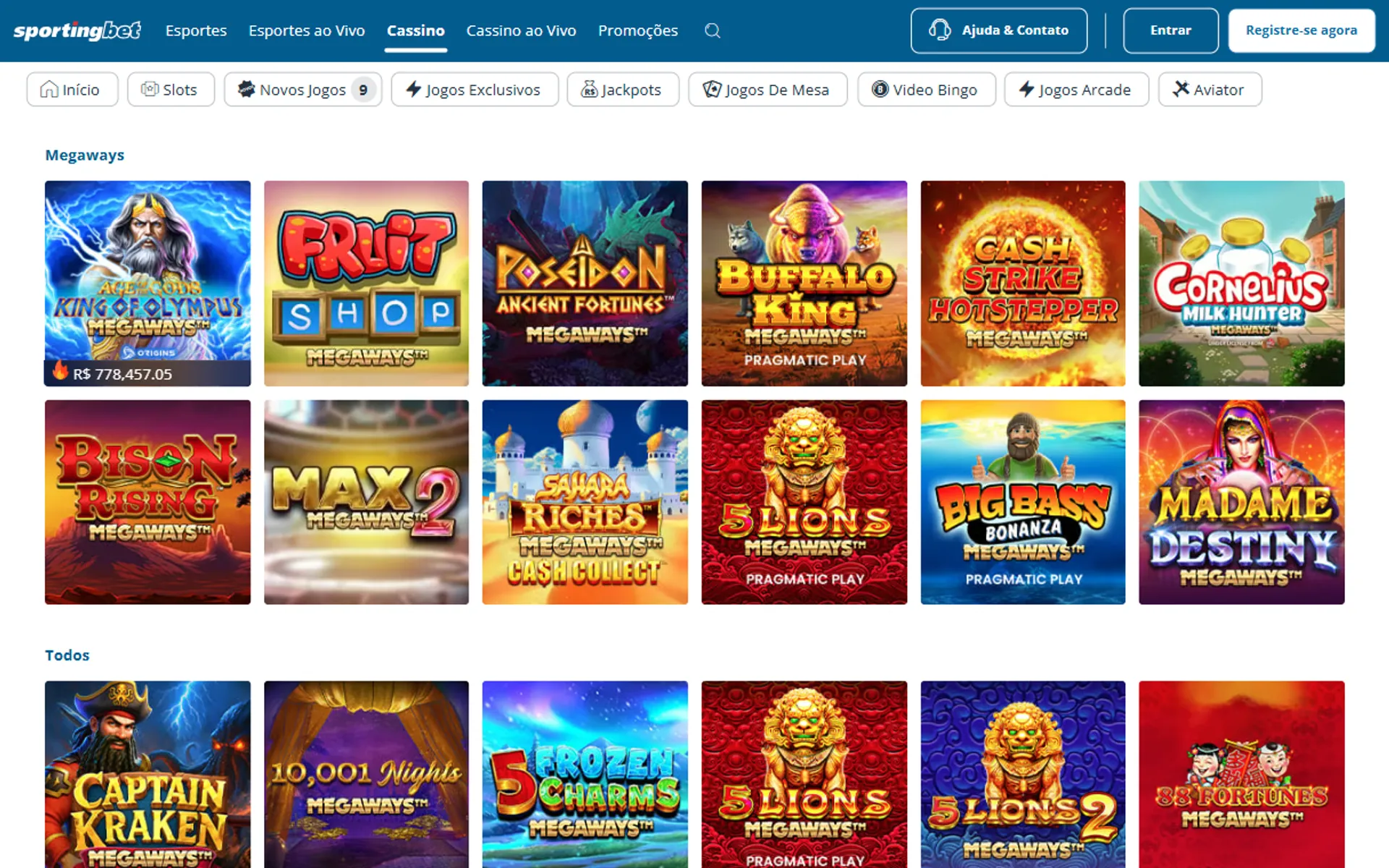Screen dimensions: 1389x868
Task: Switch to Esportes ao Vivo tab
Action: click(x=307, y=30)
